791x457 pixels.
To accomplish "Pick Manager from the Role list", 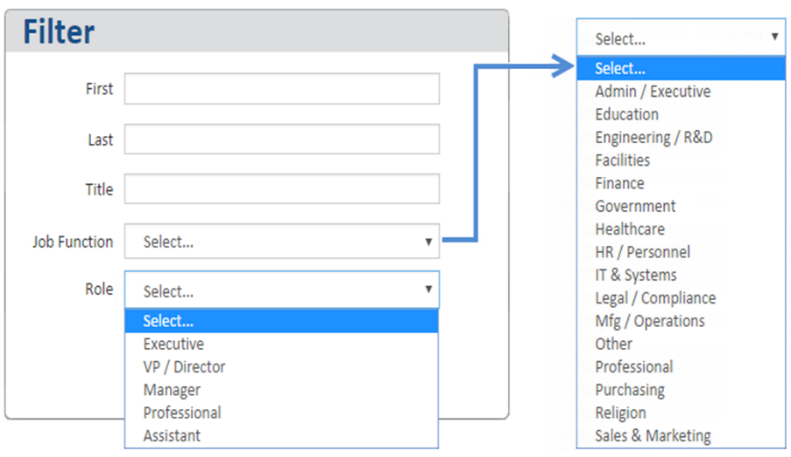I will point(281,390).
